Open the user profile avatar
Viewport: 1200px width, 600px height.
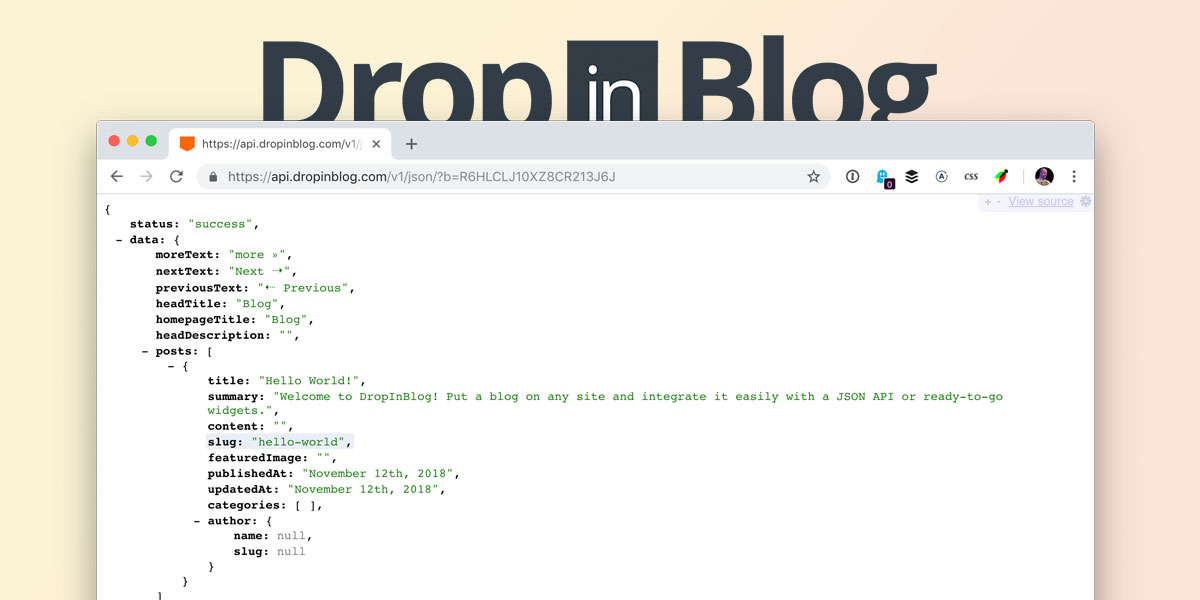[x=1045, y=176]
